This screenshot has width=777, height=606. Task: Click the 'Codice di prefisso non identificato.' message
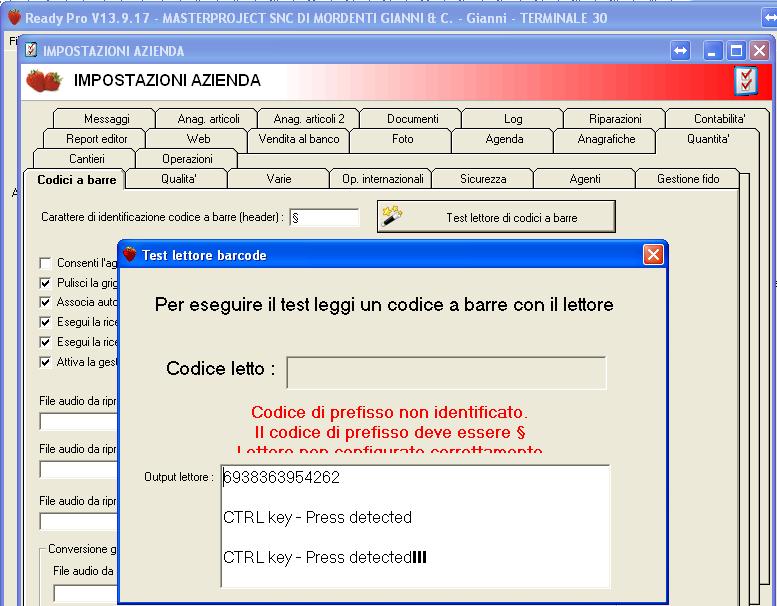click(x=389, y=412)
